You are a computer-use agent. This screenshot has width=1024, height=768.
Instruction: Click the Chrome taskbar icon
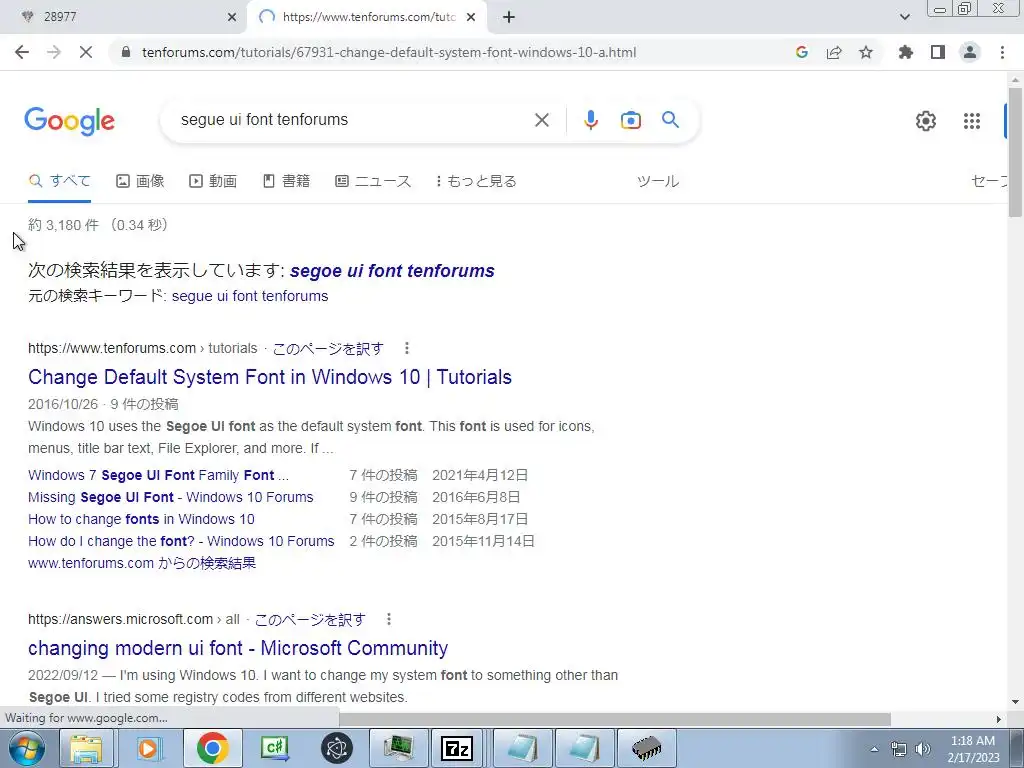pyautogui.click(x=212, y=748)
